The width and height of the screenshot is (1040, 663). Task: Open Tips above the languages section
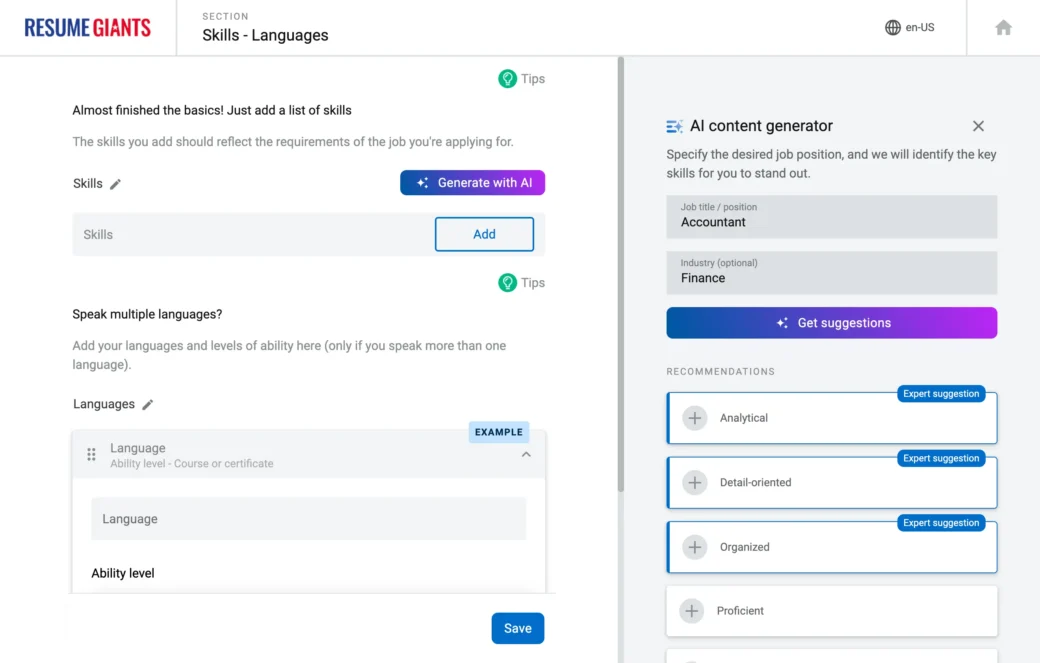point(521,283)
